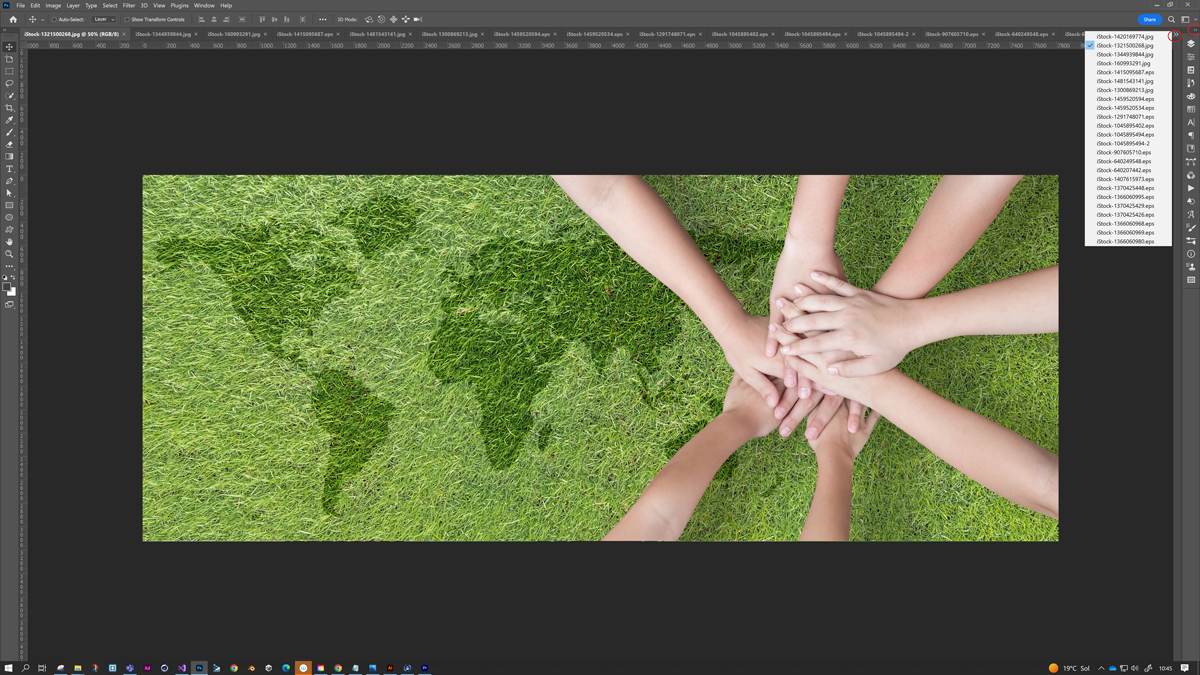Click the Home icon in the options bar
Screen dimensions: 1200x675
point(14,19)
